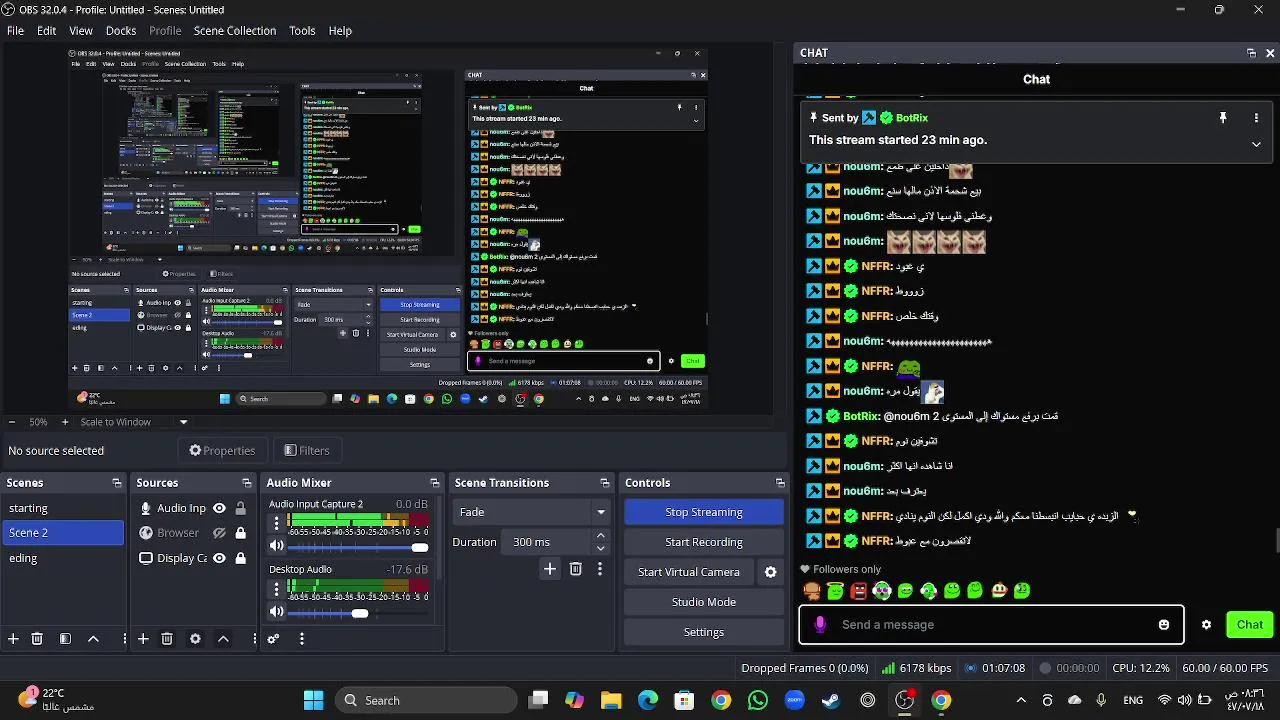Increase transition duration with up arrow
Image resolution: width=1280 pixels, height=720 pixels.
point(600,536)
